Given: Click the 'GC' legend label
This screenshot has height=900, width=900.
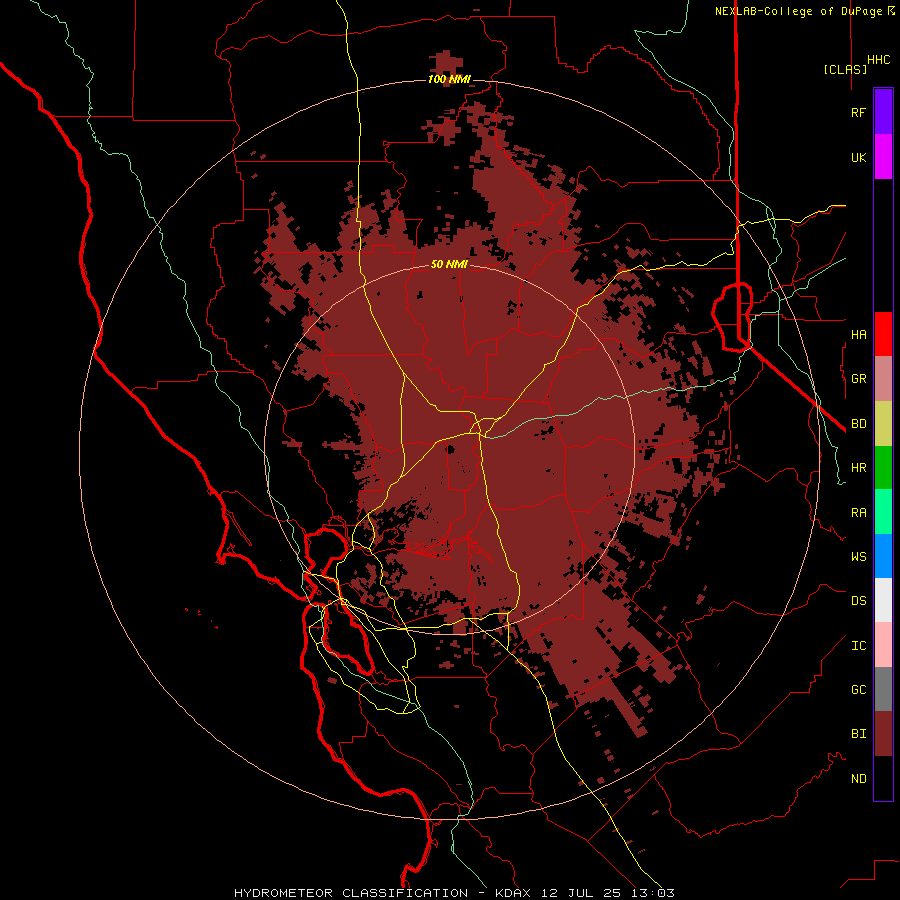Looking at the screenshot, I should (x=858, y=689).
